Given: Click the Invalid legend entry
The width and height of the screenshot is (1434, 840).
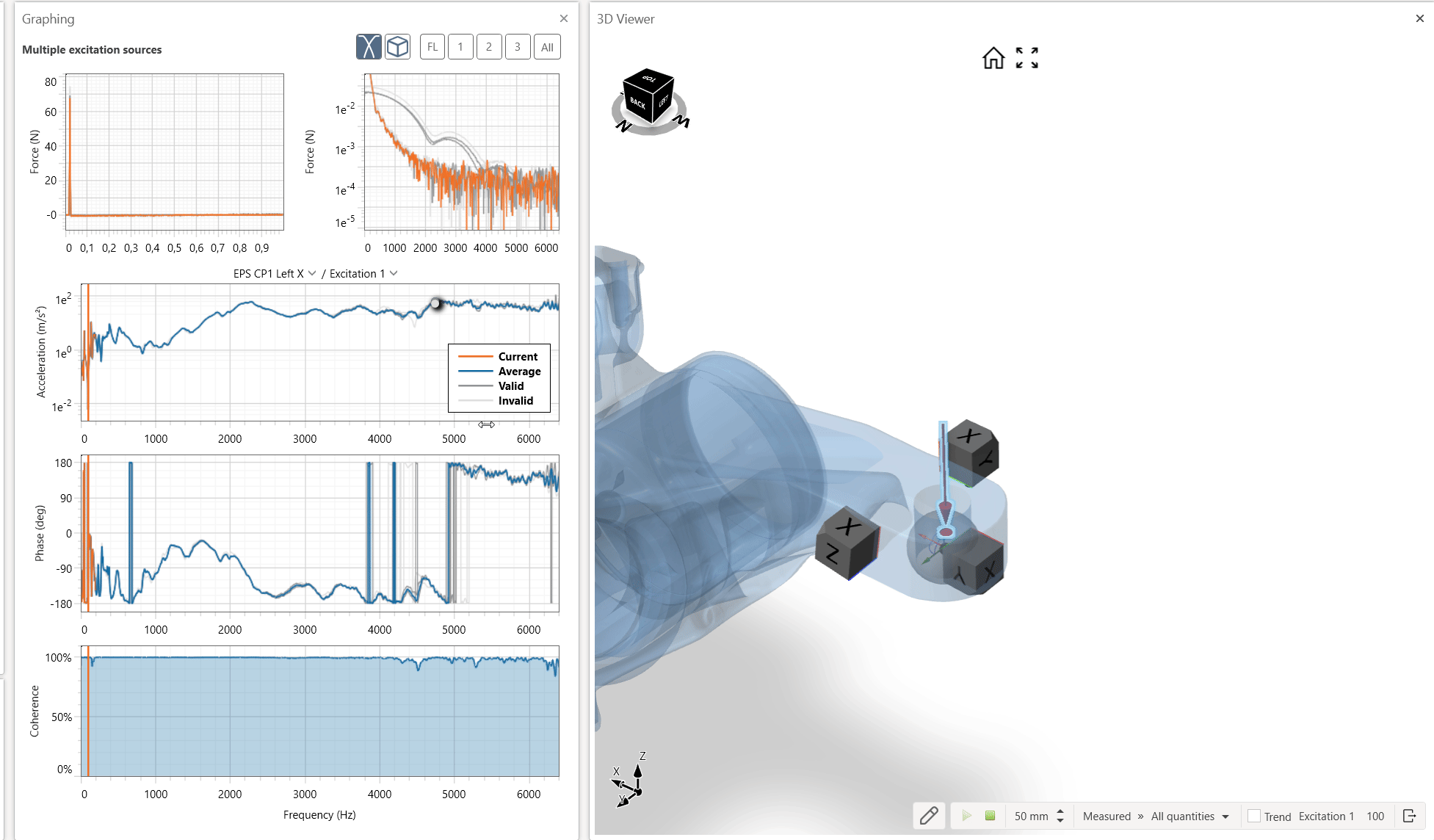Looking at the screenshot, I should pyautogui.click(x=496, y=400).
